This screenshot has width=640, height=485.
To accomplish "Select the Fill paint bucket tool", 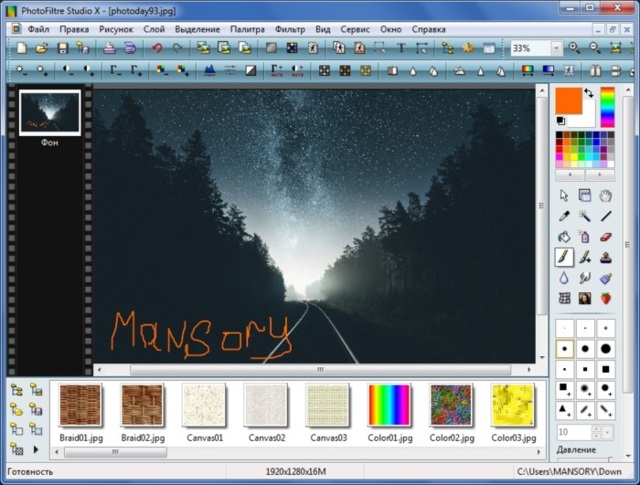I will pyautogui.click(x=564, y=237).
